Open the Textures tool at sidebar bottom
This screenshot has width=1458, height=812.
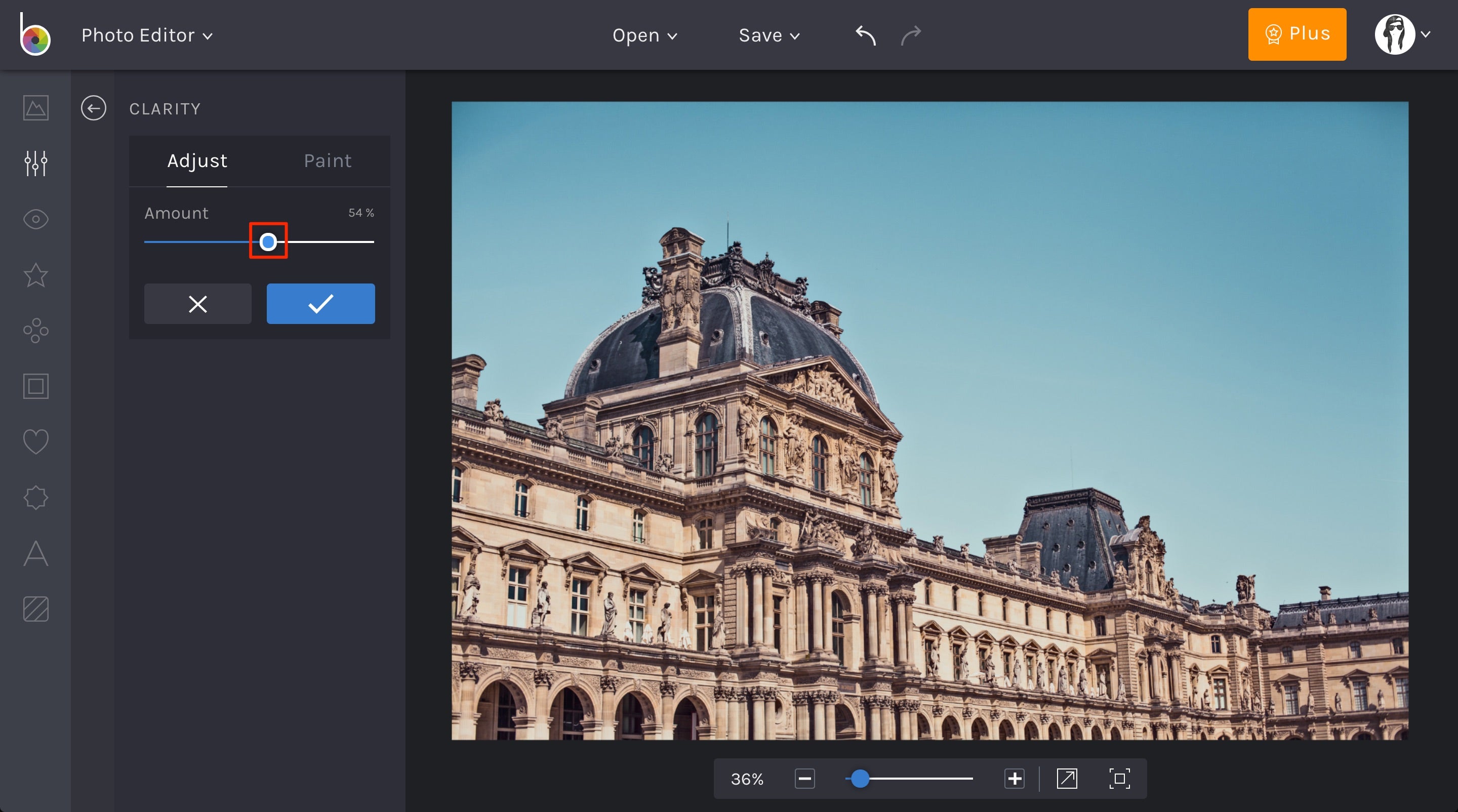click(35, 610)
